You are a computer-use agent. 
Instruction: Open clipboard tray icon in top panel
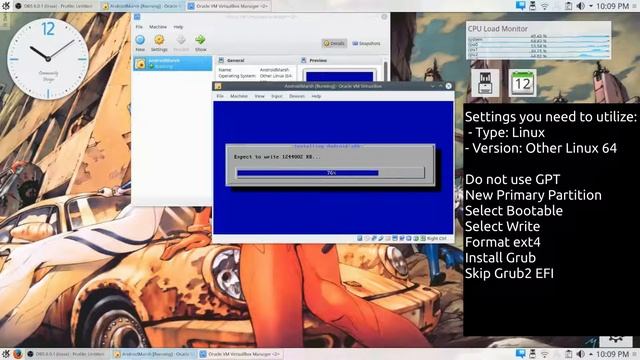(568, 6)
